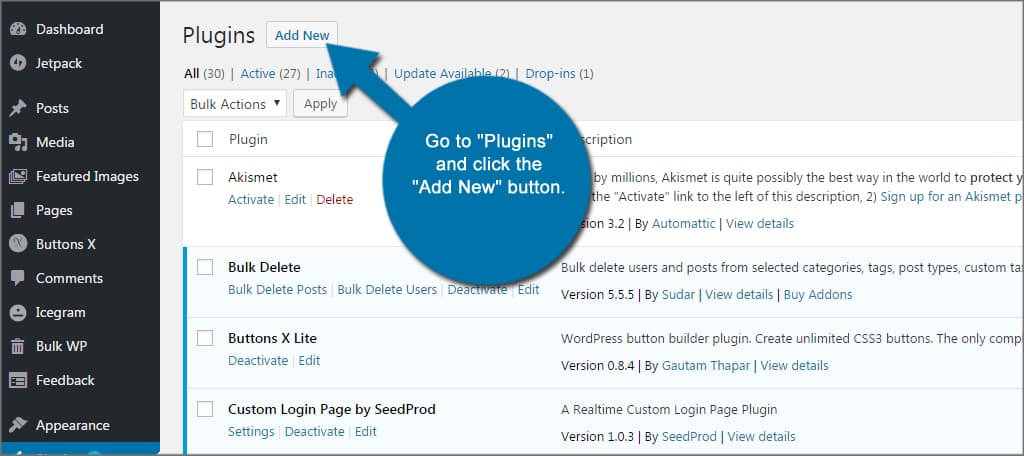Click the Media icon in sidebar

click(x=18, y=142)
